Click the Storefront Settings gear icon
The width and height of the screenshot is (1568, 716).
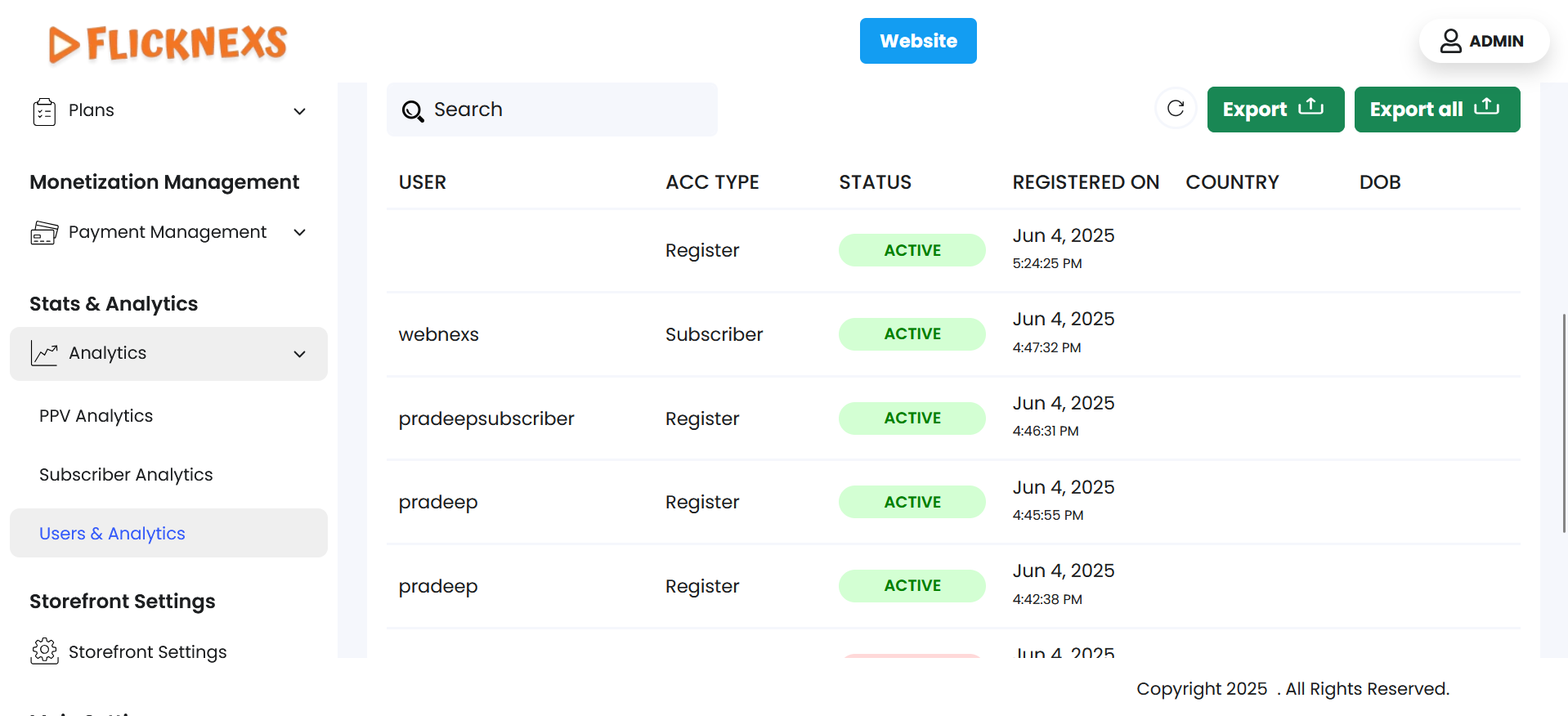[x=44, y=651]
